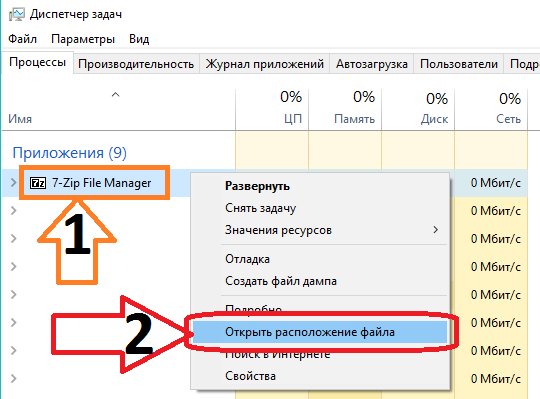
Task: Click the 7-Zip File Manager app icon
Action: coord(38,183)
